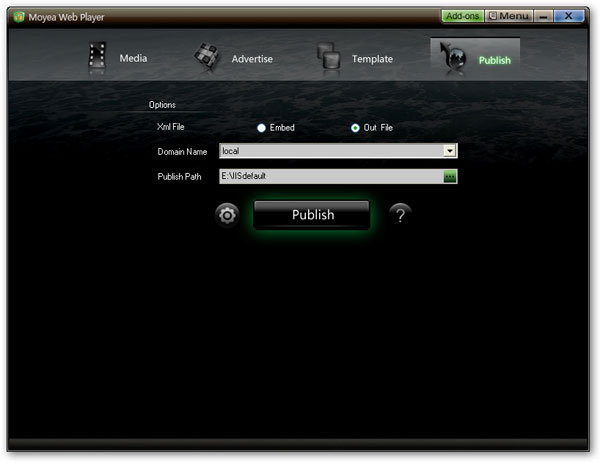The image size is (600, 462).
Task: Minimize the Moyea Web Player window
Action: click(543, 16)
